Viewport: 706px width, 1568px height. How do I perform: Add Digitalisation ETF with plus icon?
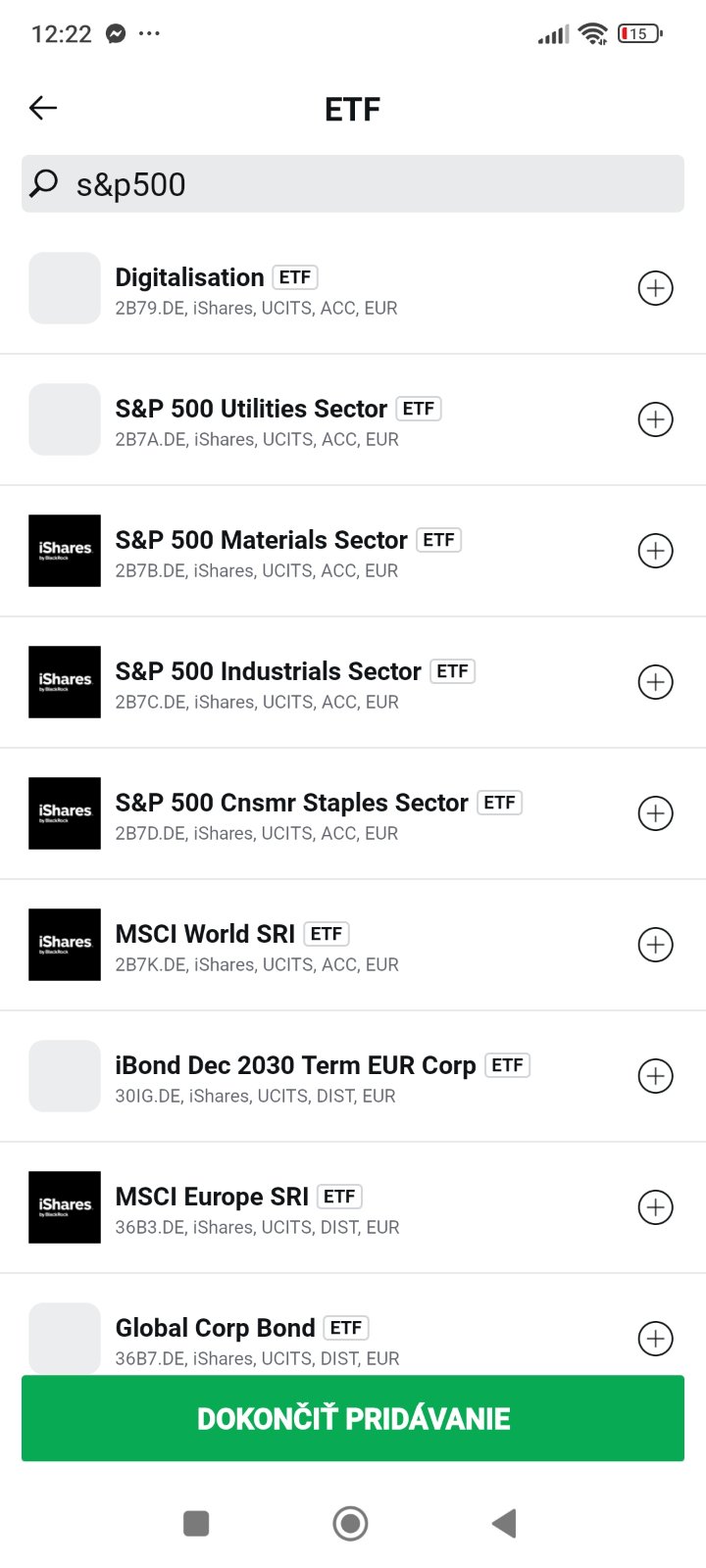655,288
